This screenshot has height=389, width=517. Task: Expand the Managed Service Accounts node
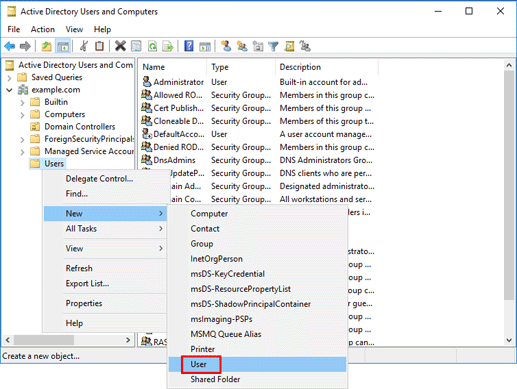(22, 152)
